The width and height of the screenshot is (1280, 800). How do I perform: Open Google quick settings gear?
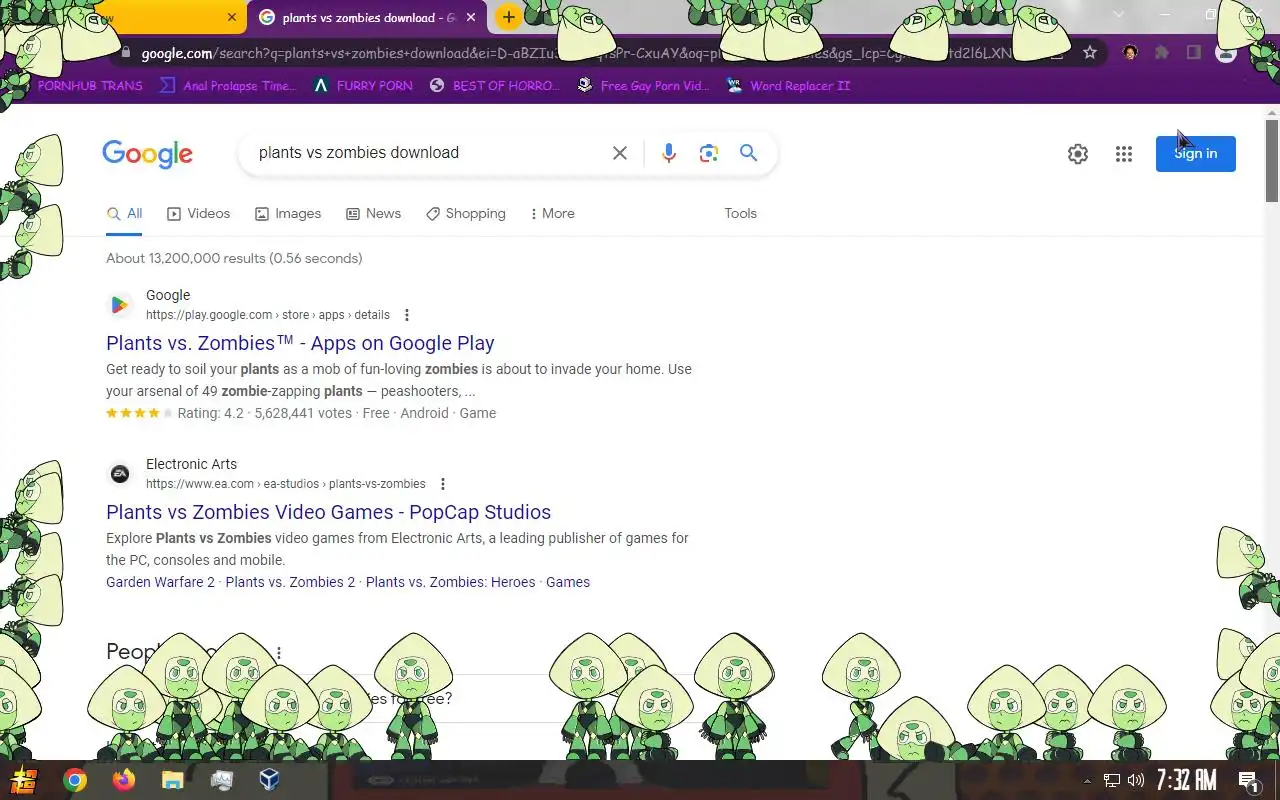click(1078, 154)
